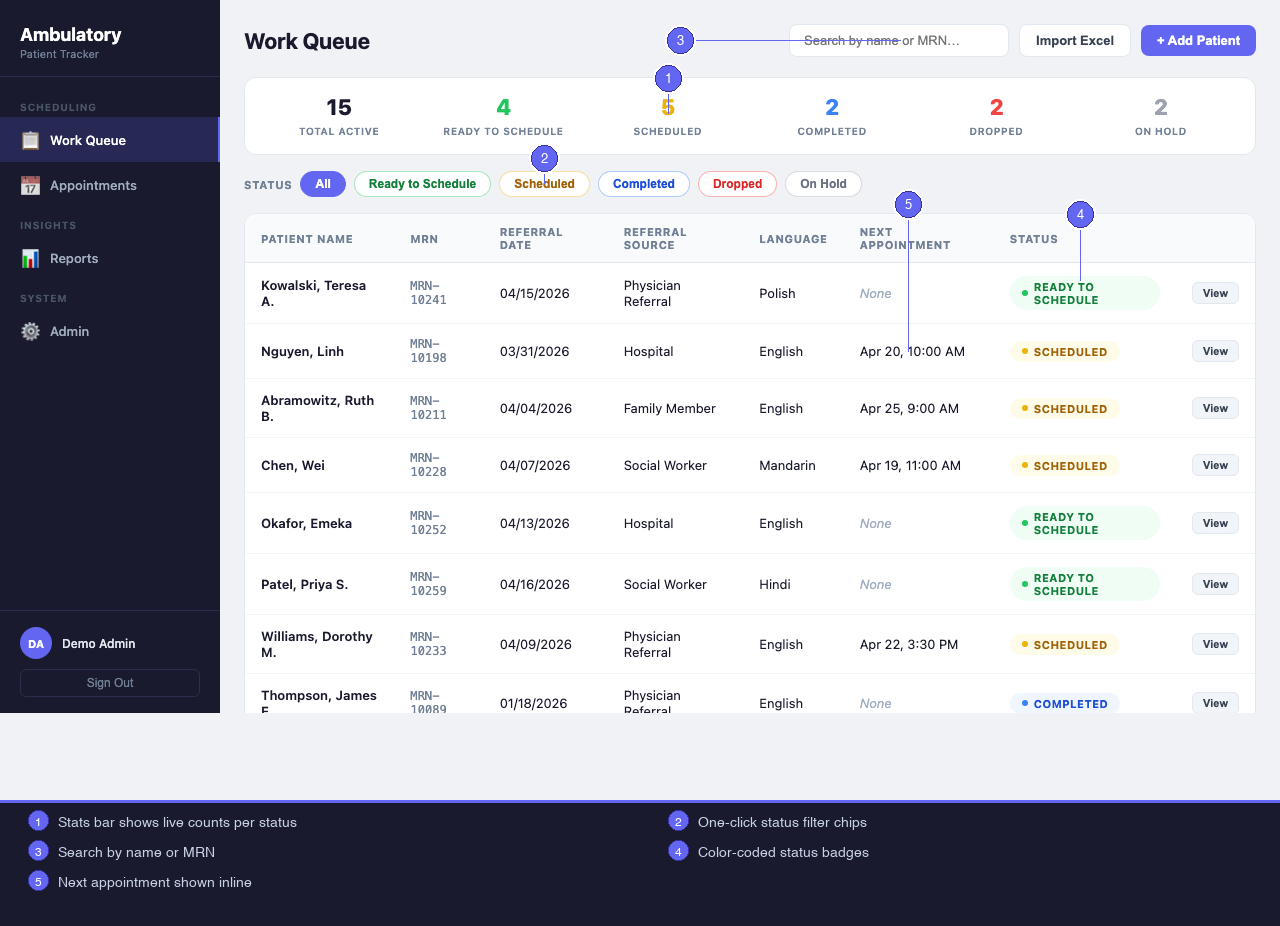Image resolution: width=1280 pixels, height=926 pixels.
Task: Open the Admin section from the sidebar
Action: click(67, 331)
